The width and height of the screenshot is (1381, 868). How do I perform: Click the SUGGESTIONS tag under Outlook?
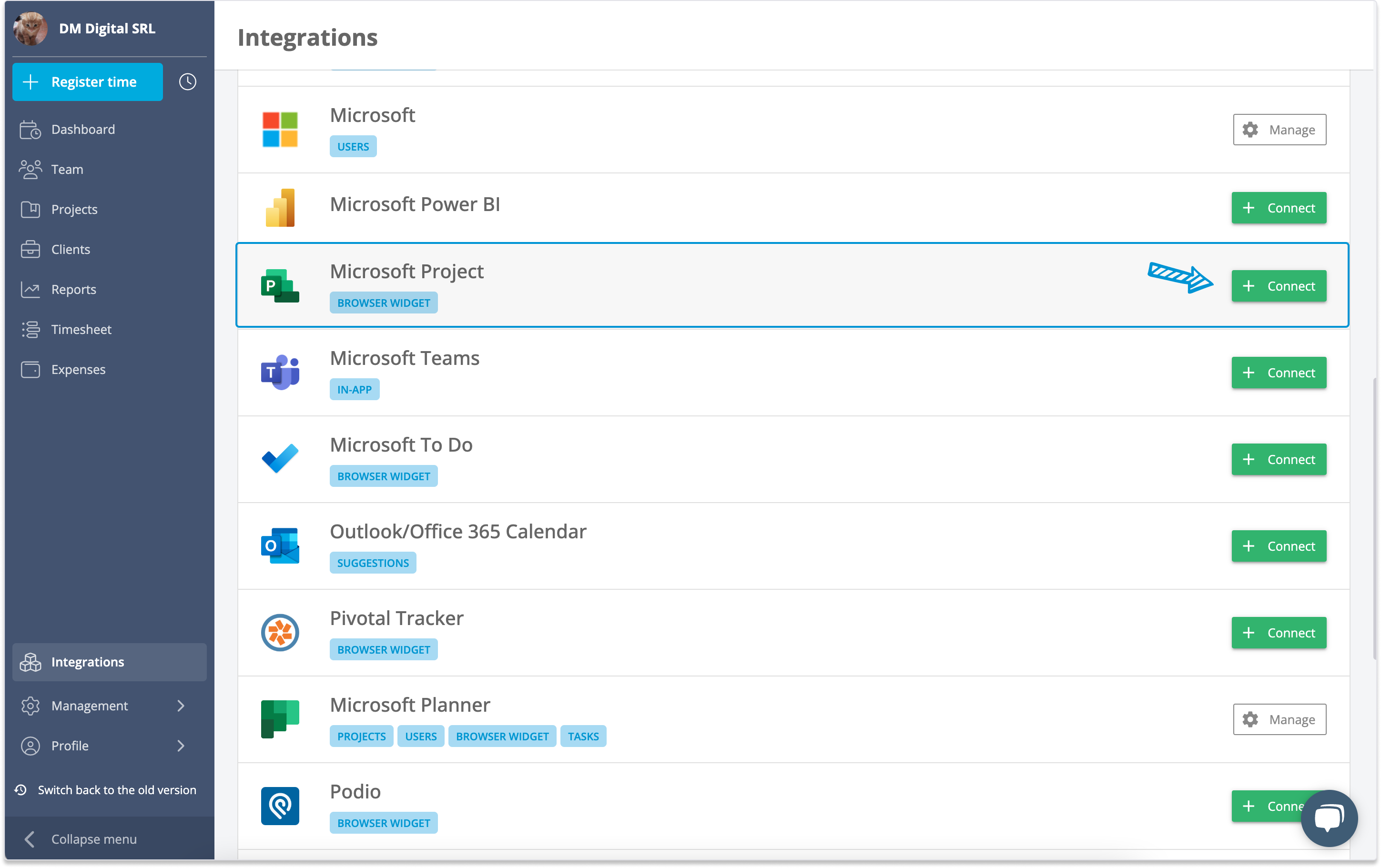point(373,563)
